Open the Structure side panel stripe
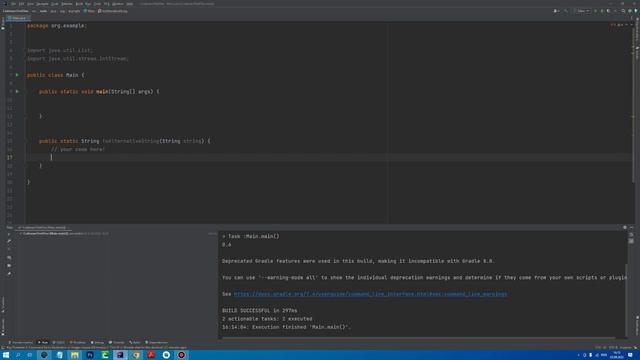The height and width of the screenshot is (360, 640). tap(3, 304)
